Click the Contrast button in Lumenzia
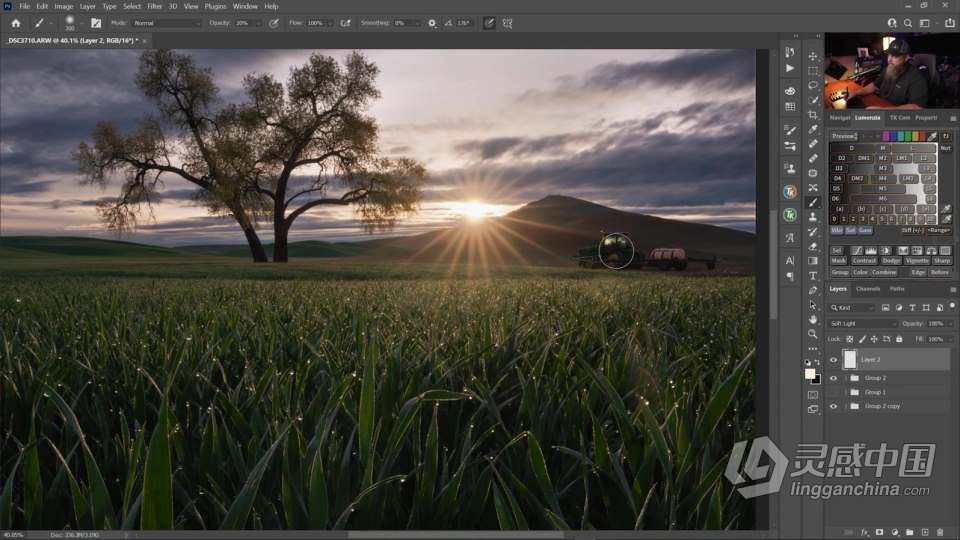Viewport: 960px width, 540px height. pos(864,261)
